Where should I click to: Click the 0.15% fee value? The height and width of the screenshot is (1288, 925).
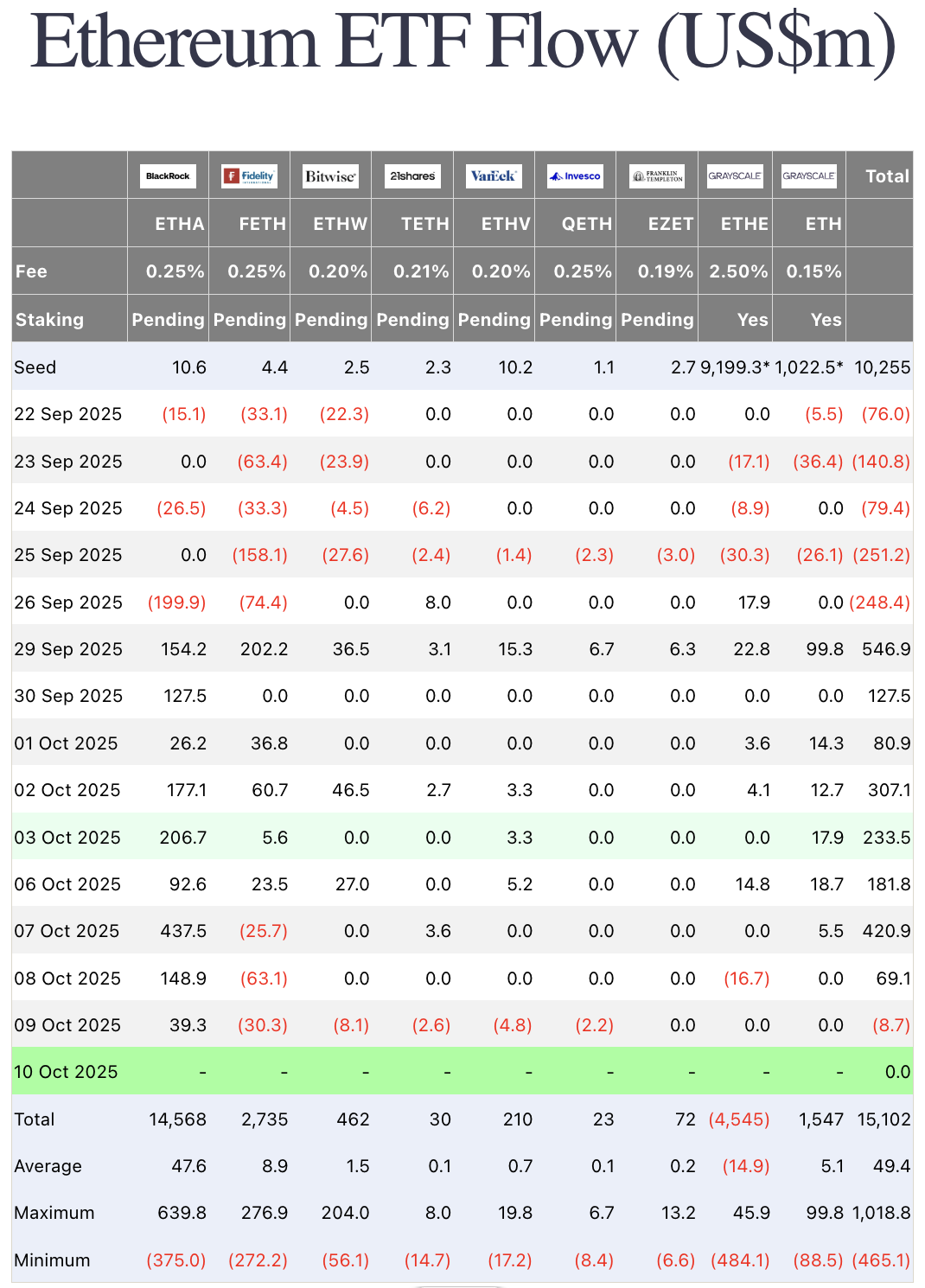pos(813,271)
